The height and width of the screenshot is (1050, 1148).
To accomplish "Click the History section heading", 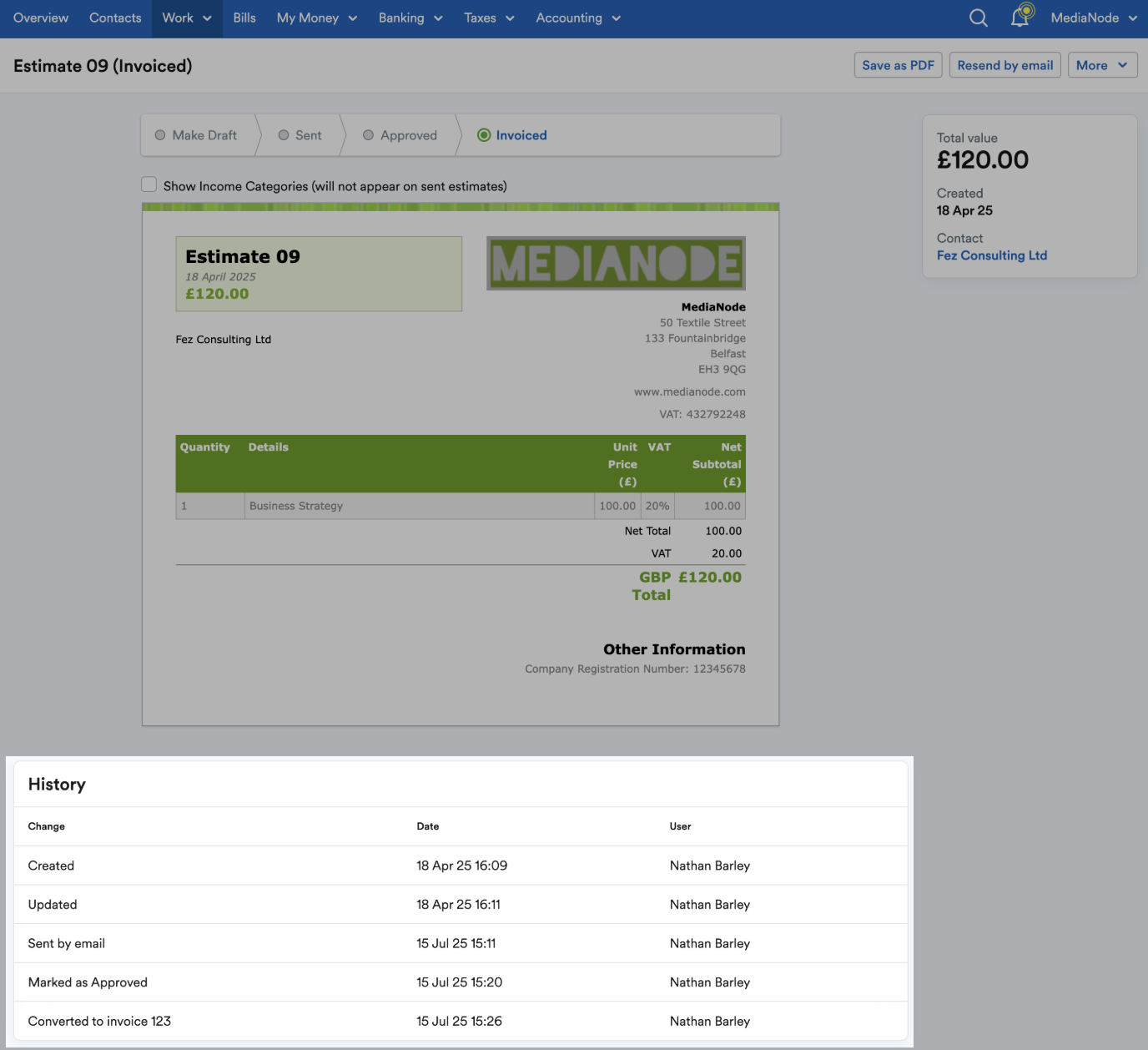I will click(x=57, y=784).
